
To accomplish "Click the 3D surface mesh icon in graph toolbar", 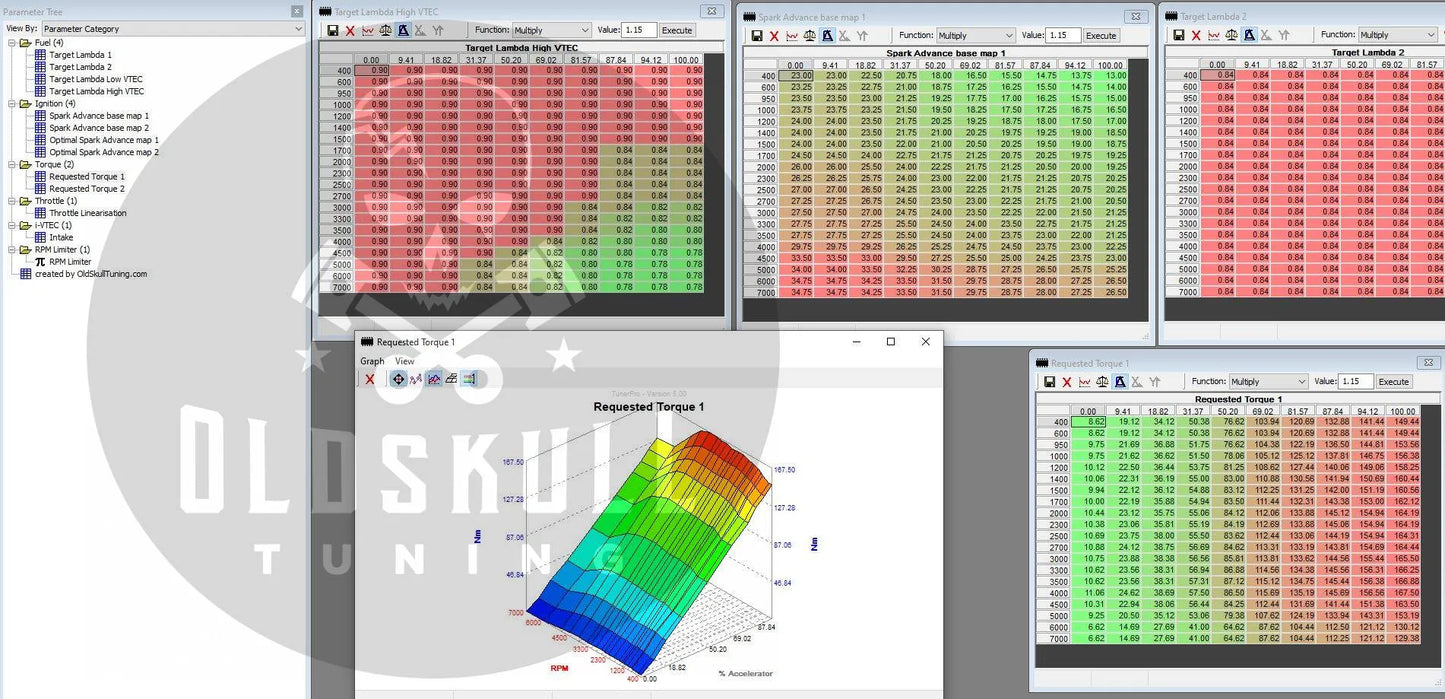I will [452, 379].
